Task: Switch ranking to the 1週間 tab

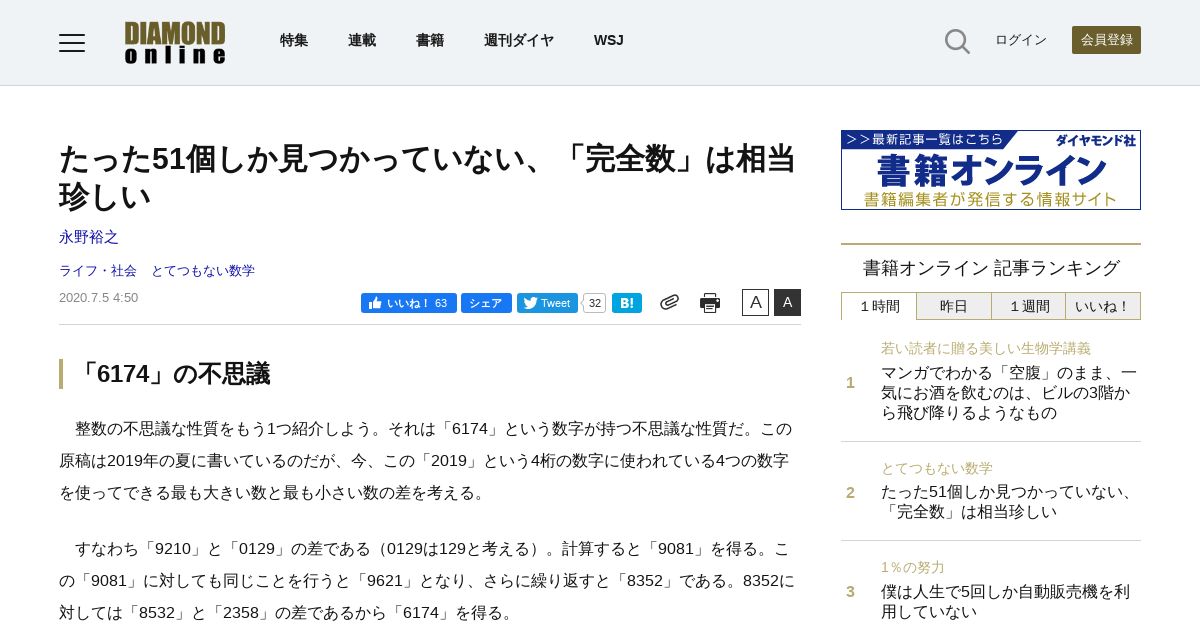Action: pyautogui.click(x=1029, y=306)
